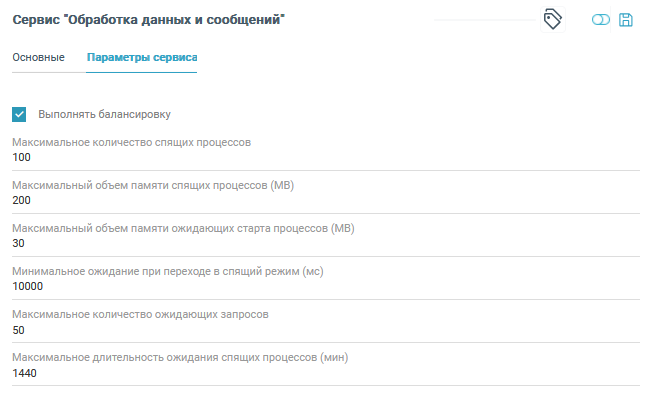Click the "Максимальное количество ожидающих запросов" label
This screenshot has height=404, width=653.
coord(140,314)
